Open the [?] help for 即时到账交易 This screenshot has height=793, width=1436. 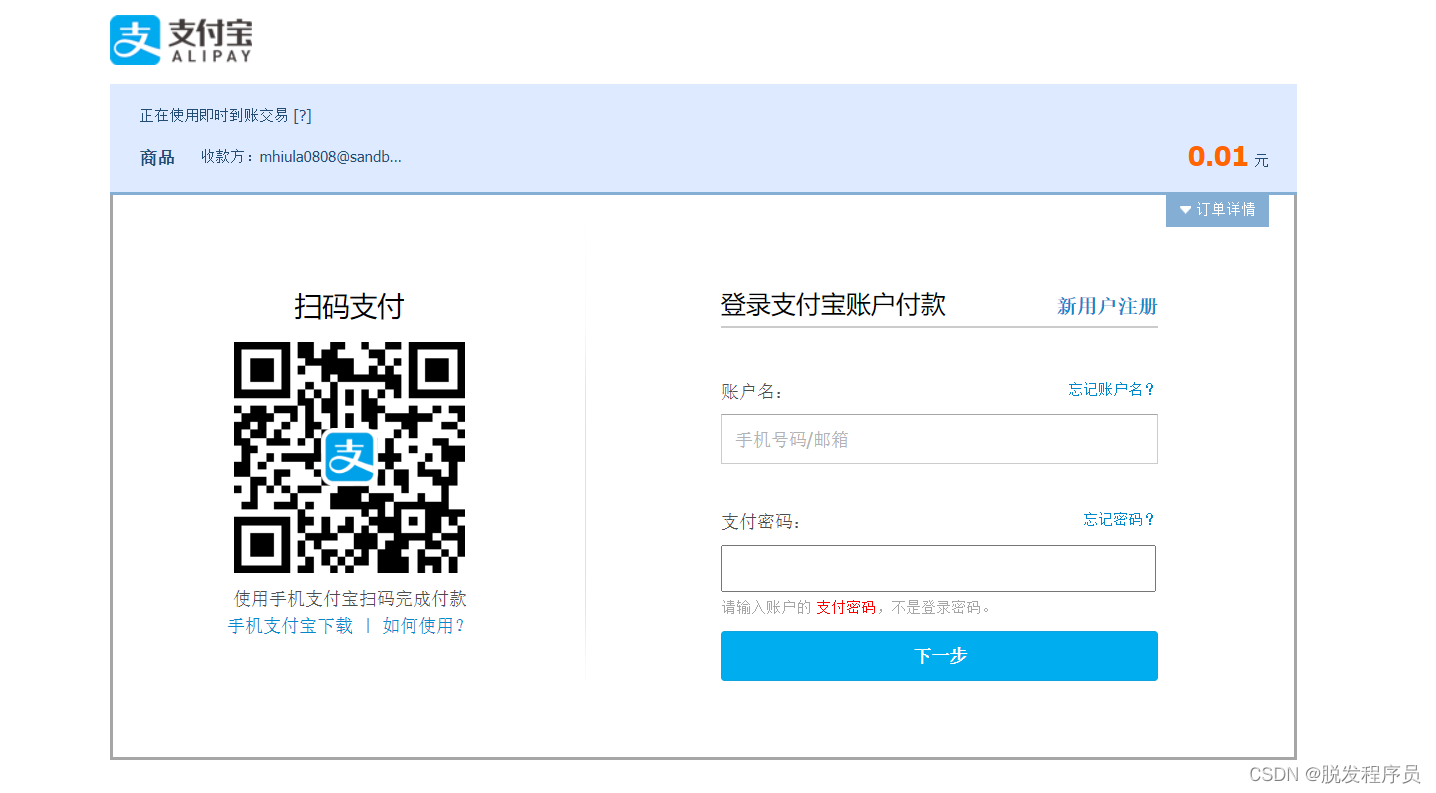coord(302,115)
